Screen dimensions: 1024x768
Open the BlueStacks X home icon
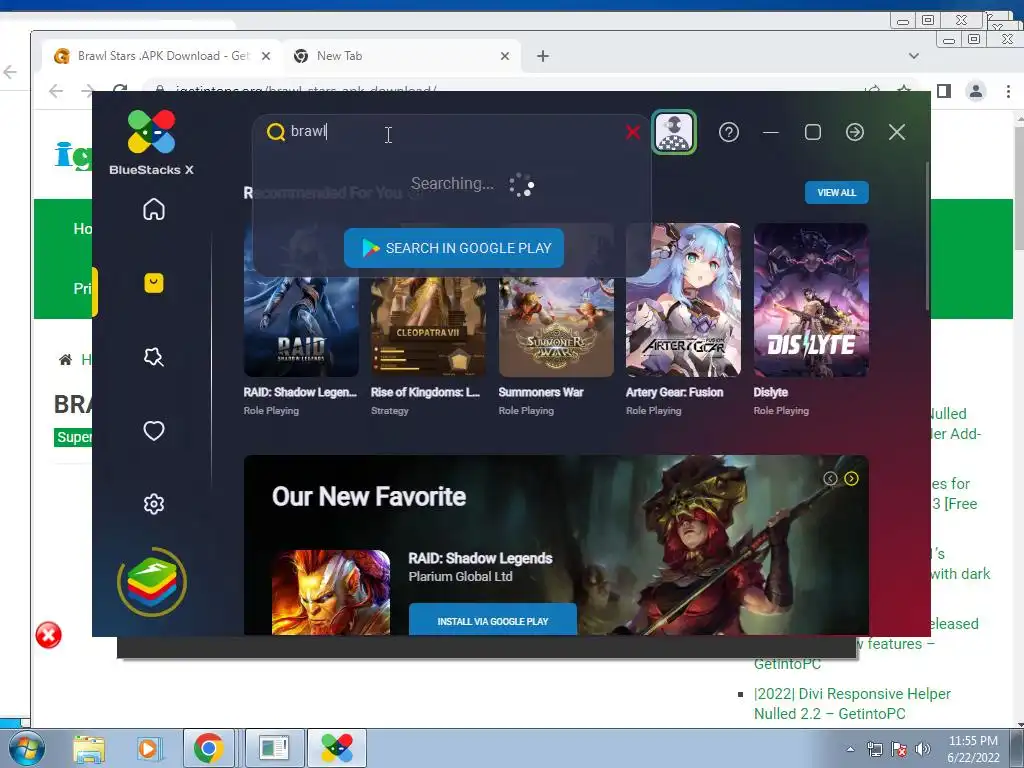tap(153, 209)
